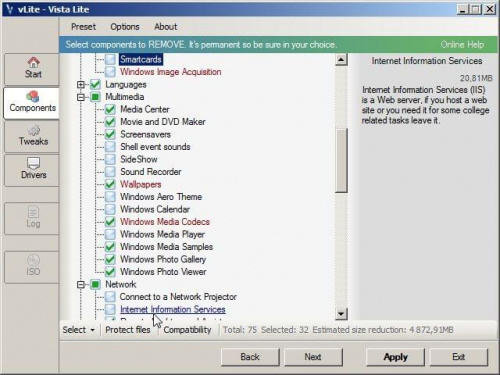Select the Sound Recorder label

tap(151, 172)
